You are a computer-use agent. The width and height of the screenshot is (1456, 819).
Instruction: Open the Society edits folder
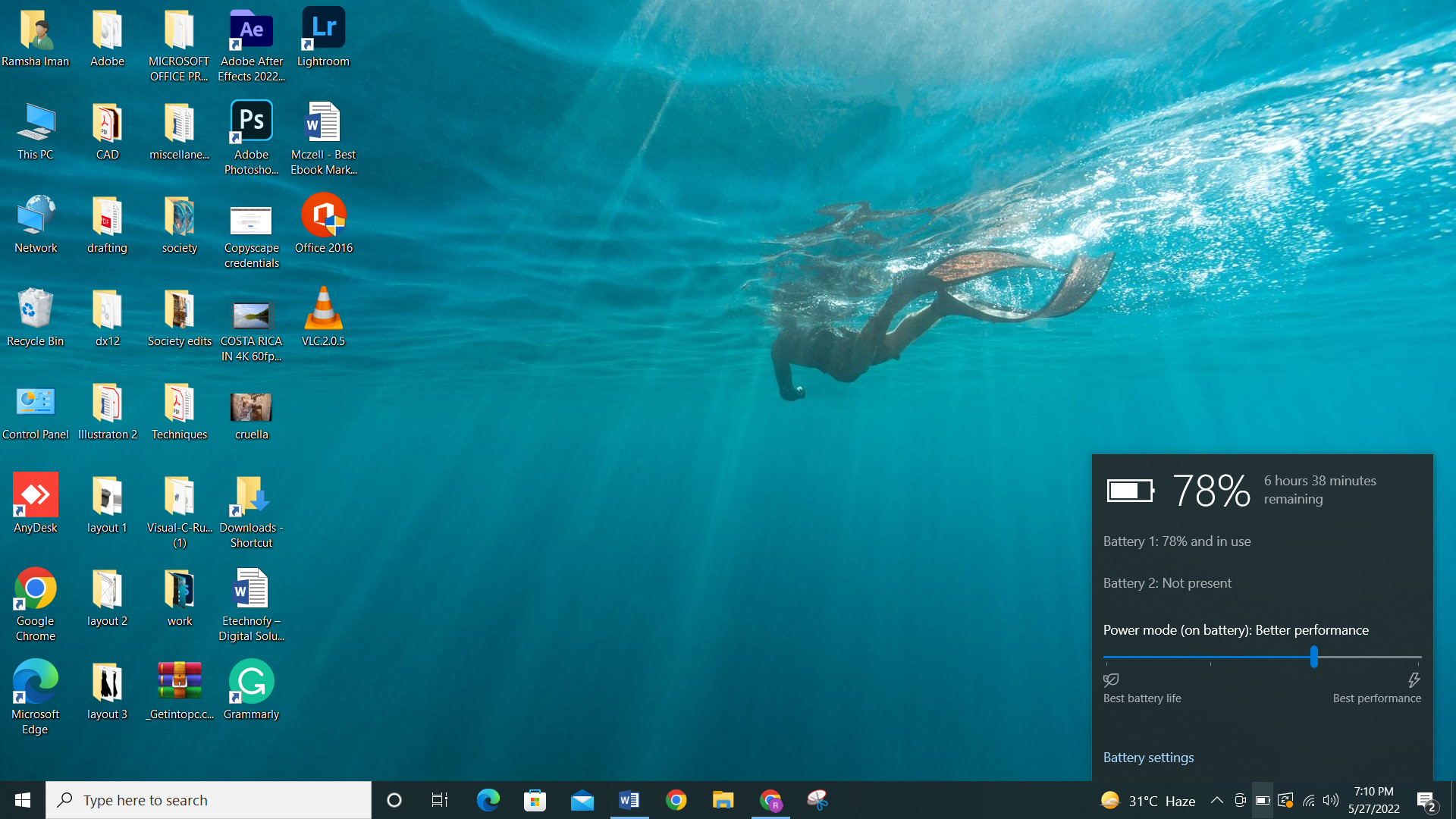coord(180,318)
